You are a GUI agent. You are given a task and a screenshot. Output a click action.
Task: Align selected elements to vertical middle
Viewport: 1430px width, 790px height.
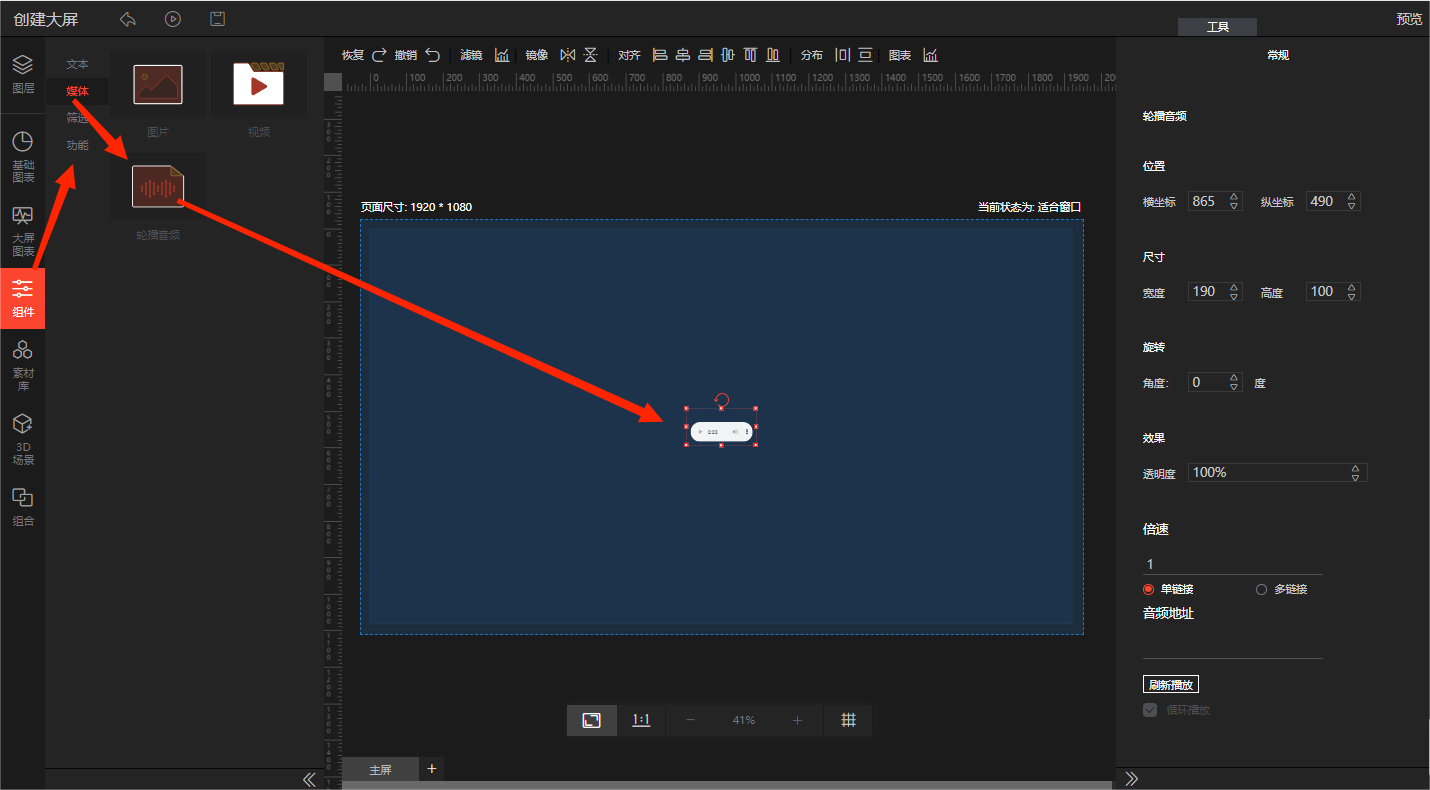[728, 55]
